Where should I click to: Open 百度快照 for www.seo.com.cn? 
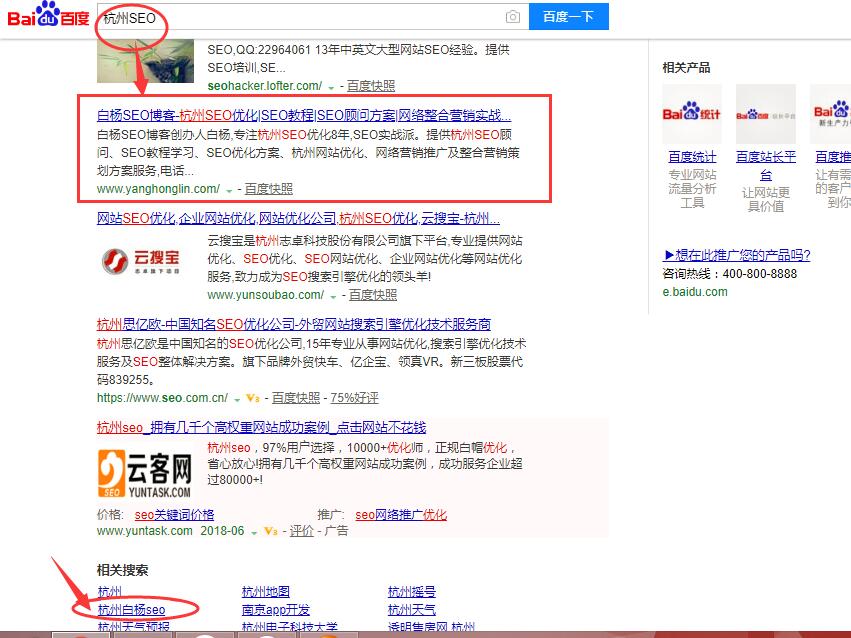click(296, 398)
